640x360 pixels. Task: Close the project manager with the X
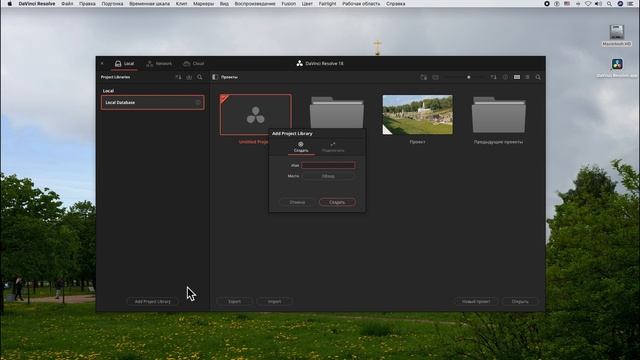point(102,63)
